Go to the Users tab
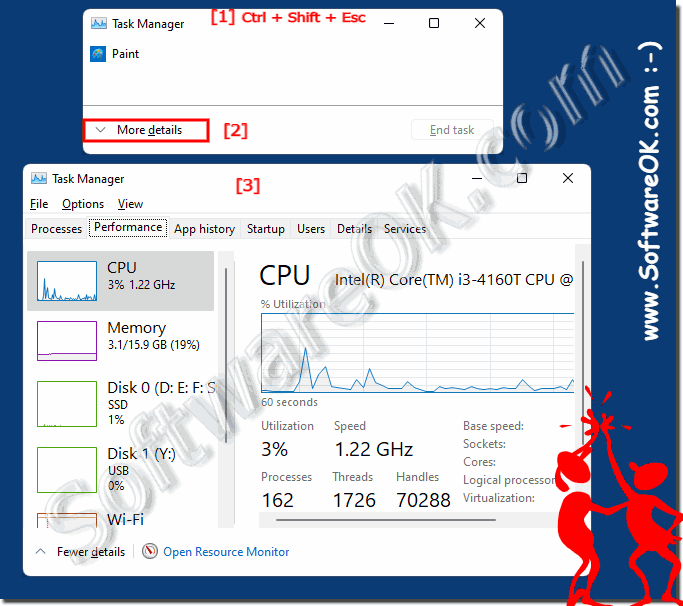This screenshot has height=606, width=683. click(x=311, y=229)
